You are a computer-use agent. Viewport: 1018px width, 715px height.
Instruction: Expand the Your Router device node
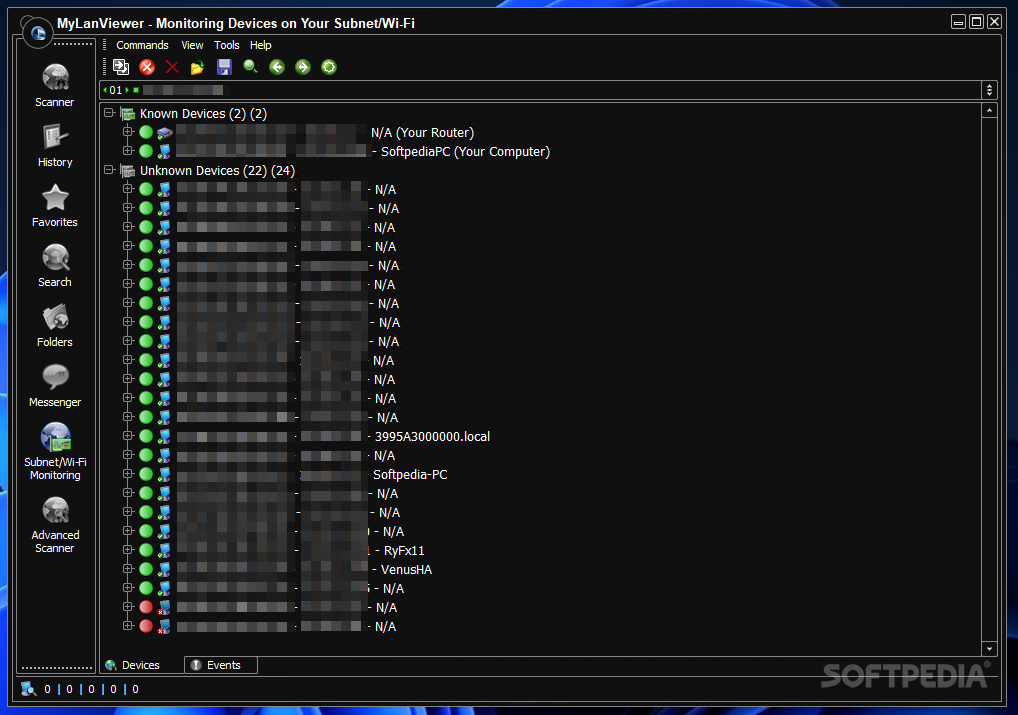(x=128, y=132)
